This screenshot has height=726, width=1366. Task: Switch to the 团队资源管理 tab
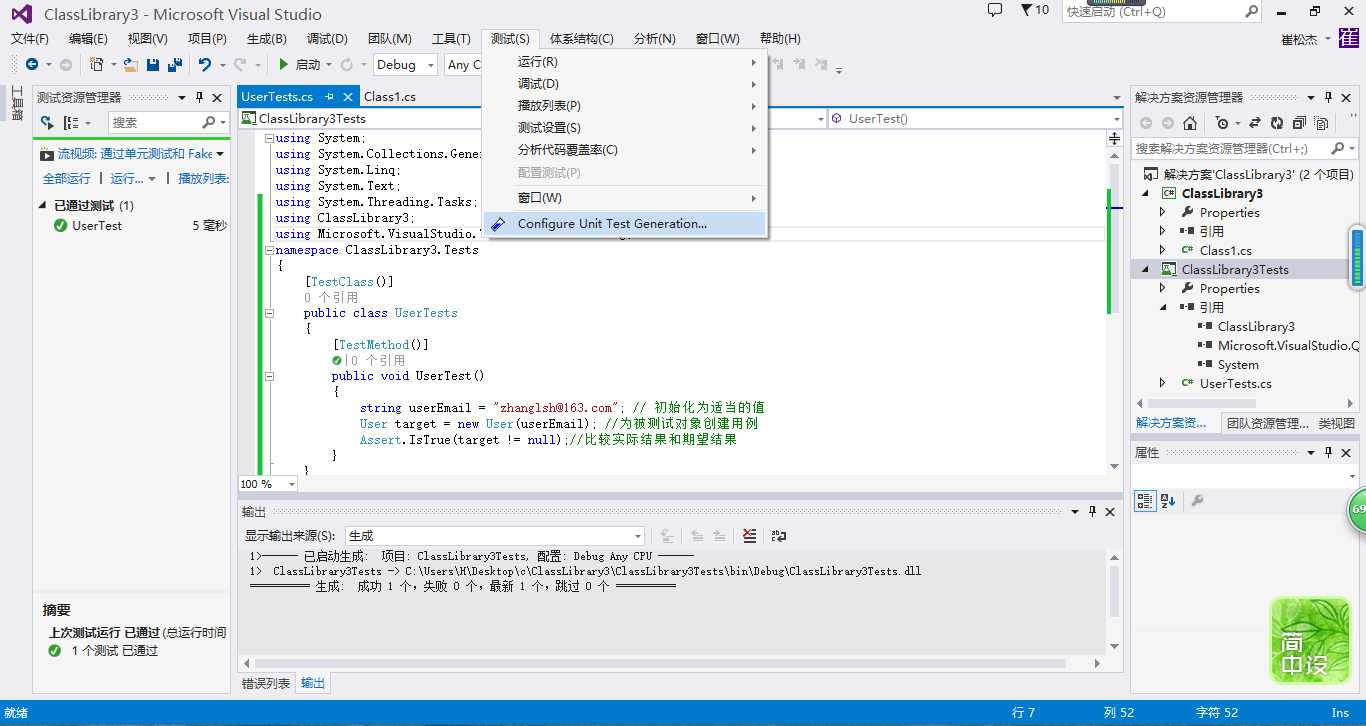[1267, 423]
